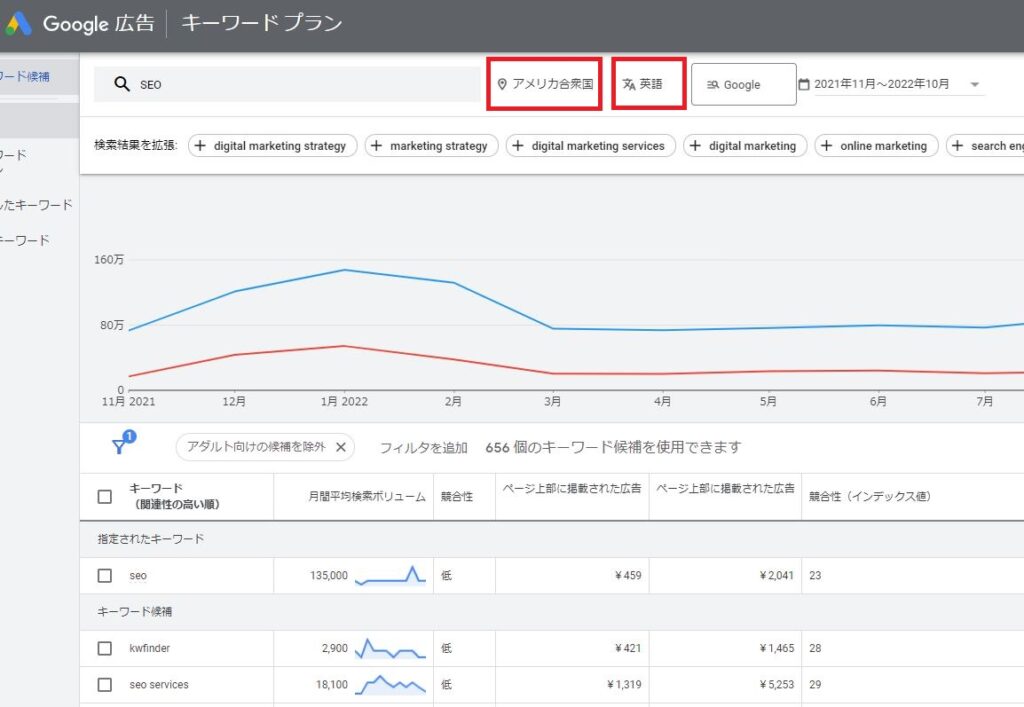Add the online marketing suggestion chip
Image resolution: width=1024 pixels, height=707 pixels.
[x=876, y=146]
